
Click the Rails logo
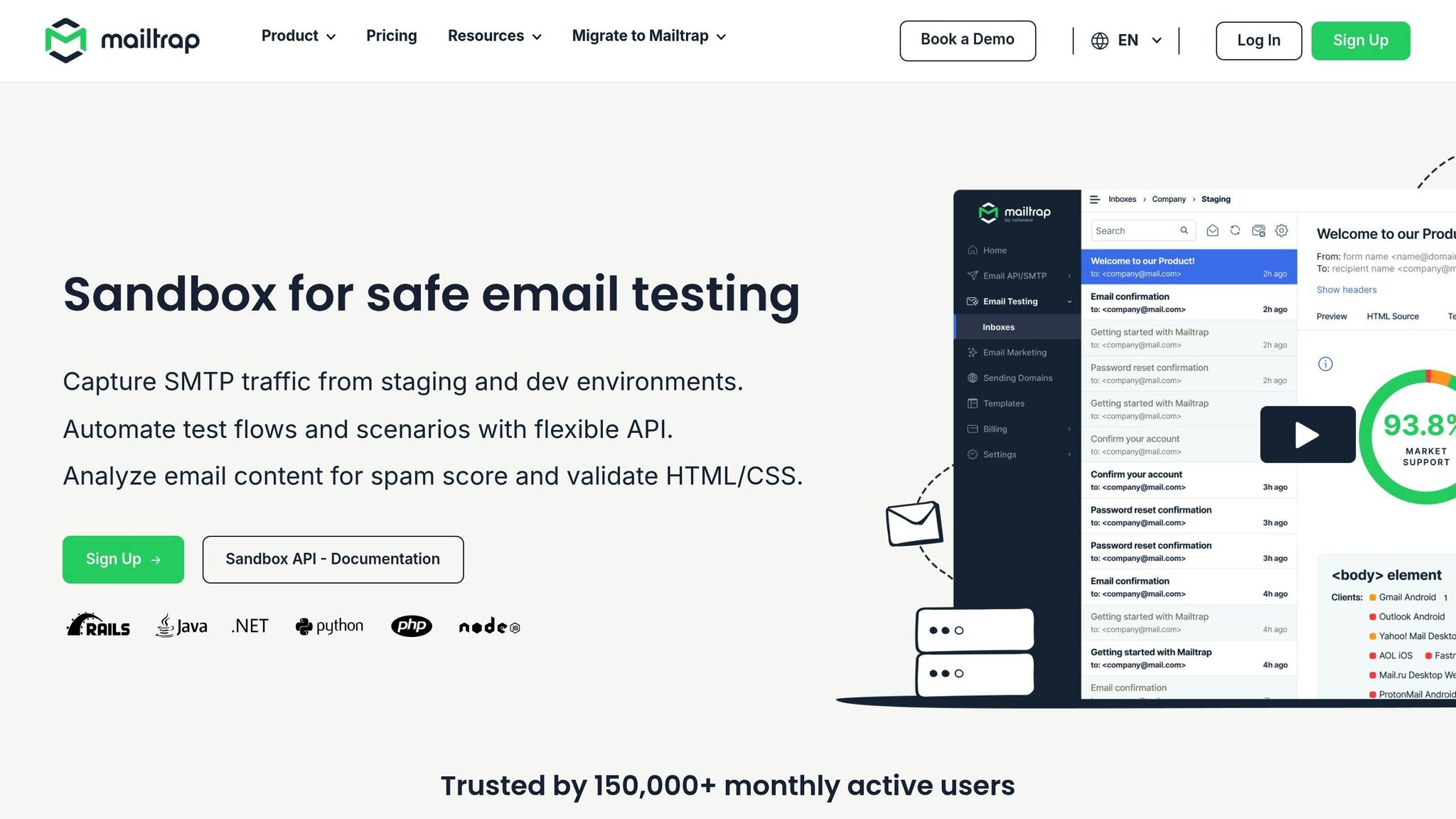tap(98, 625)
